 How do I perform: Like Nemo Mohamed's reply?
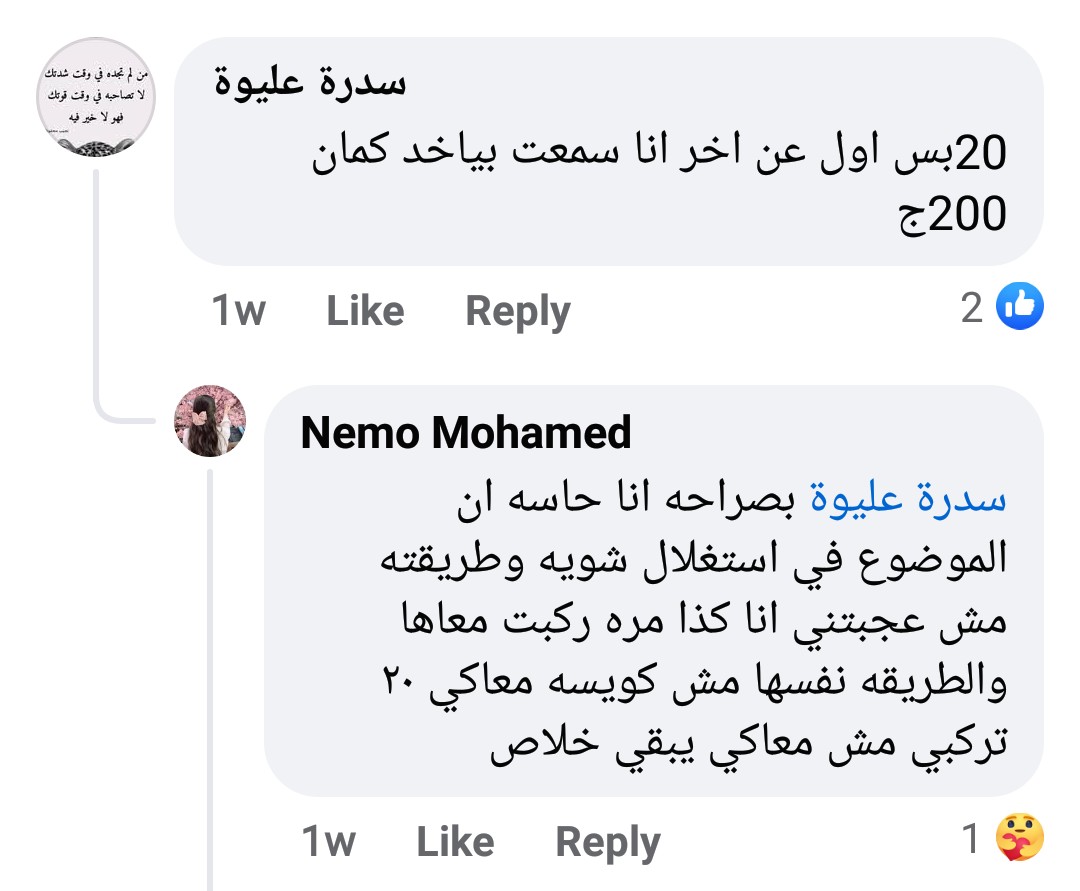coord(457,841)
